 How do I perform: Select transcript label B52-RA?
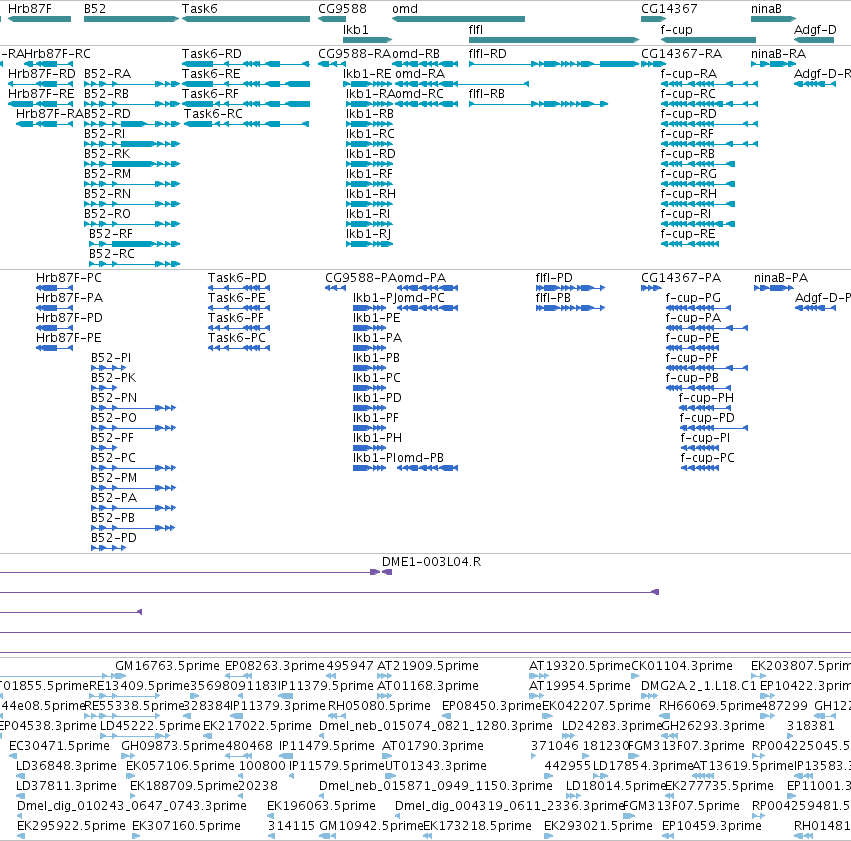tap(107, 74)
